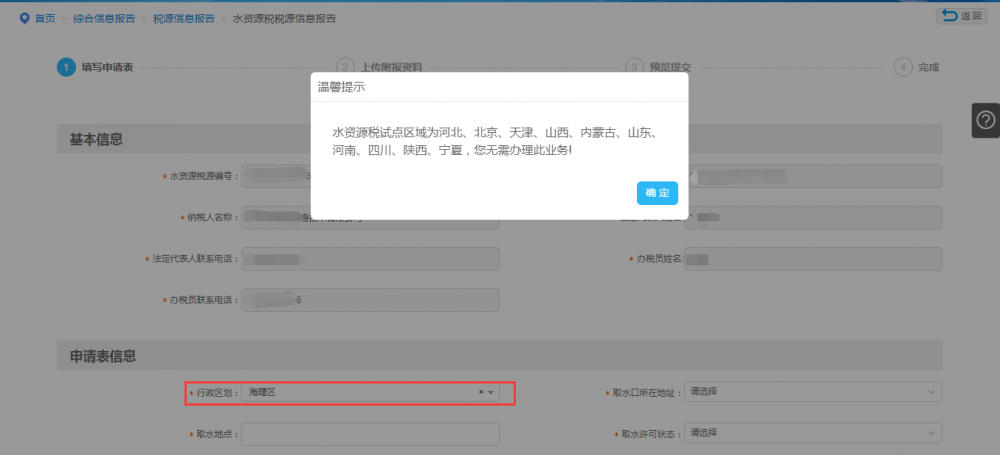
Task: Click the 取水地点 input field
Action: tap(370, 435)
